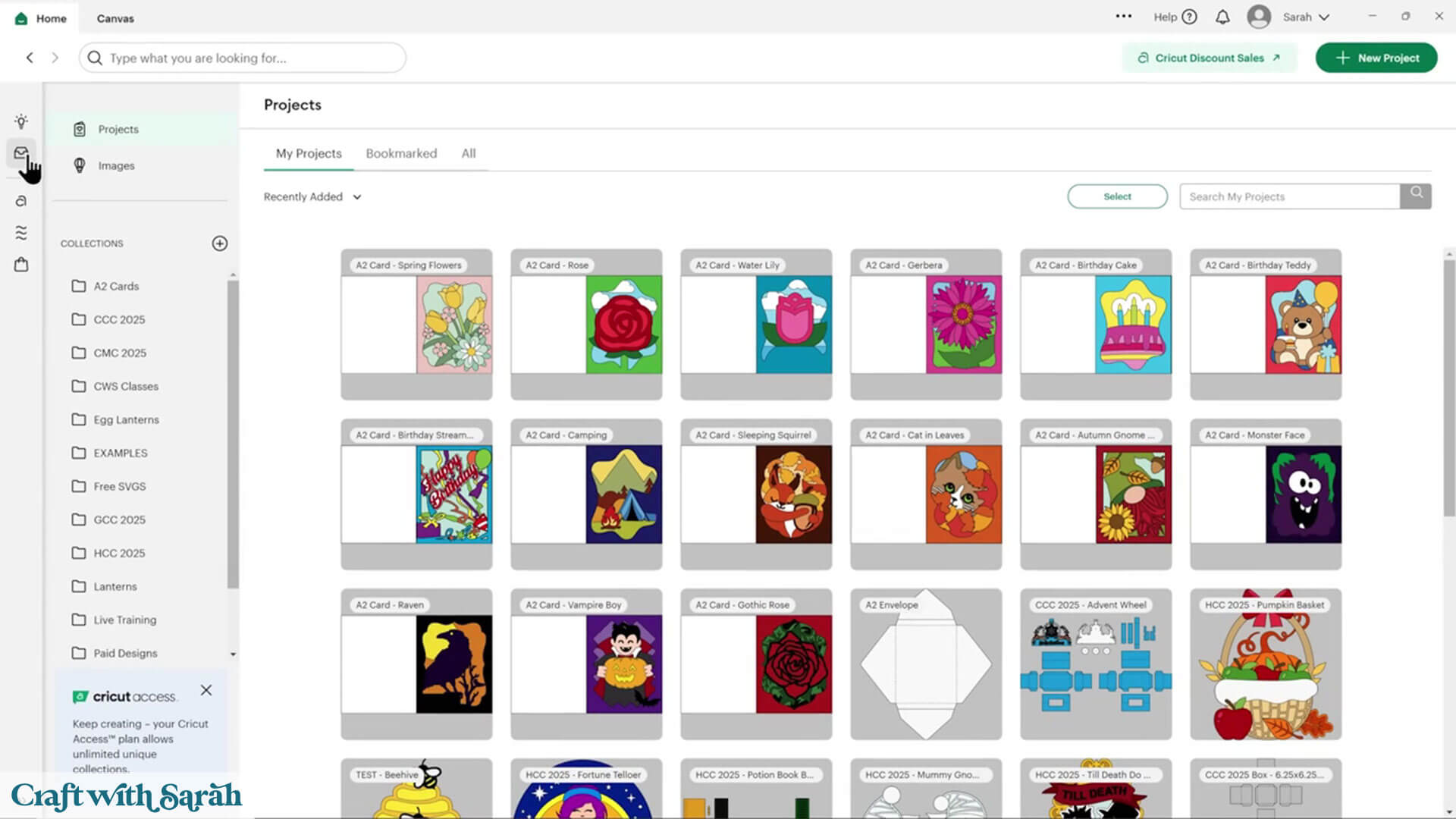The height and width of the screenshot is (819, 1456).
Task: Open the Sarah account dropdown
Action: [x=1306, y=17]
